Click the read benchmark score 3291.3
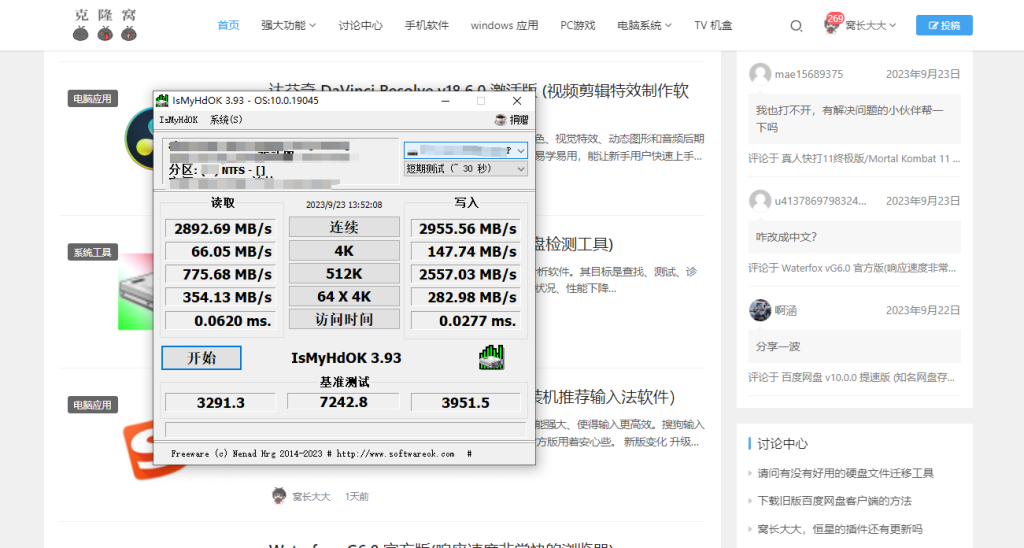Viewport: 1024px width, 548px height. point(220,402)
